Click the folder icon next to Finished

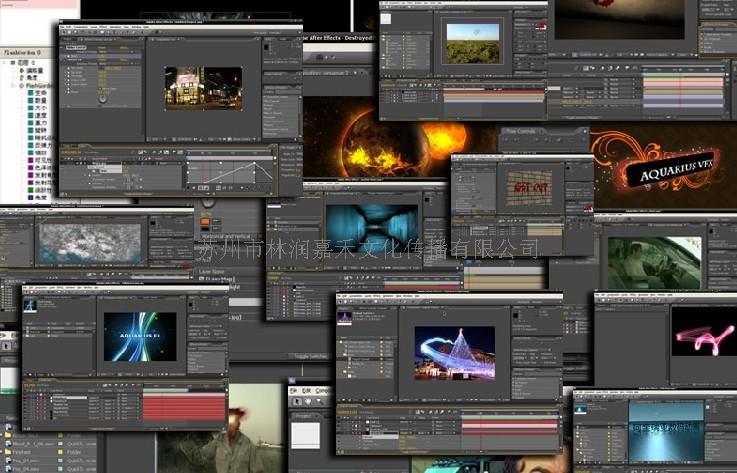coord(8,451)
